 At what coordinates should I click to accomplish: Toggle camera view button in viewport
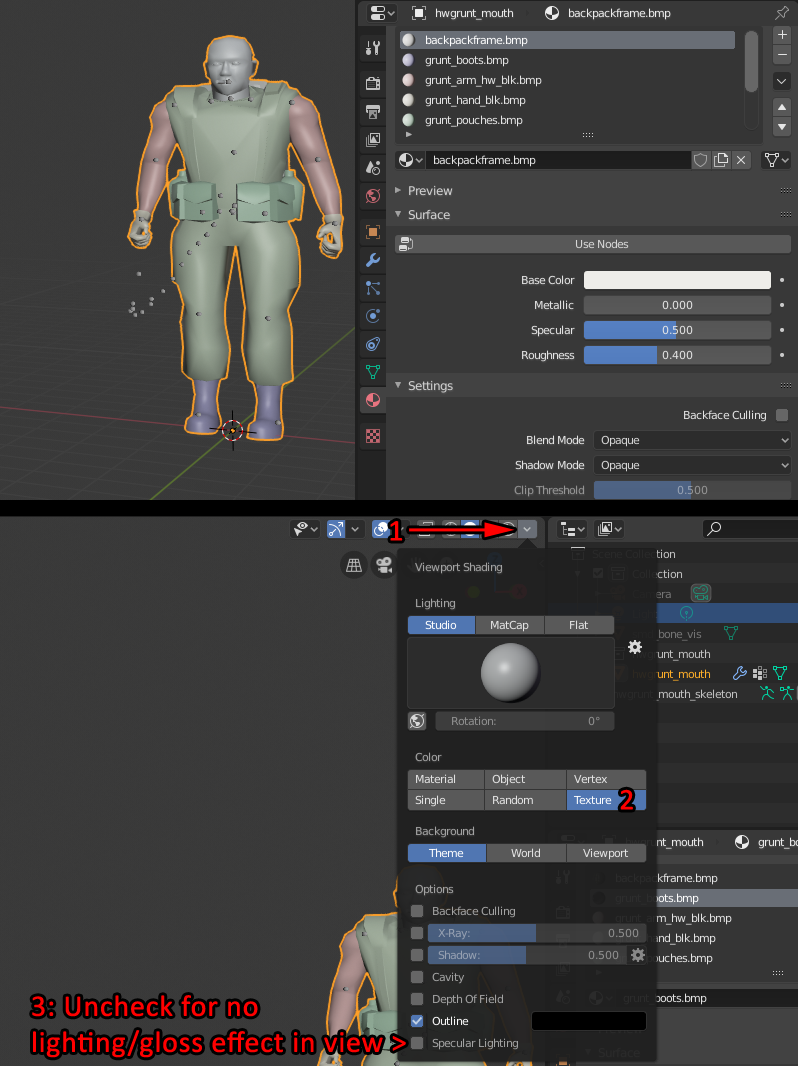(384, 565)
